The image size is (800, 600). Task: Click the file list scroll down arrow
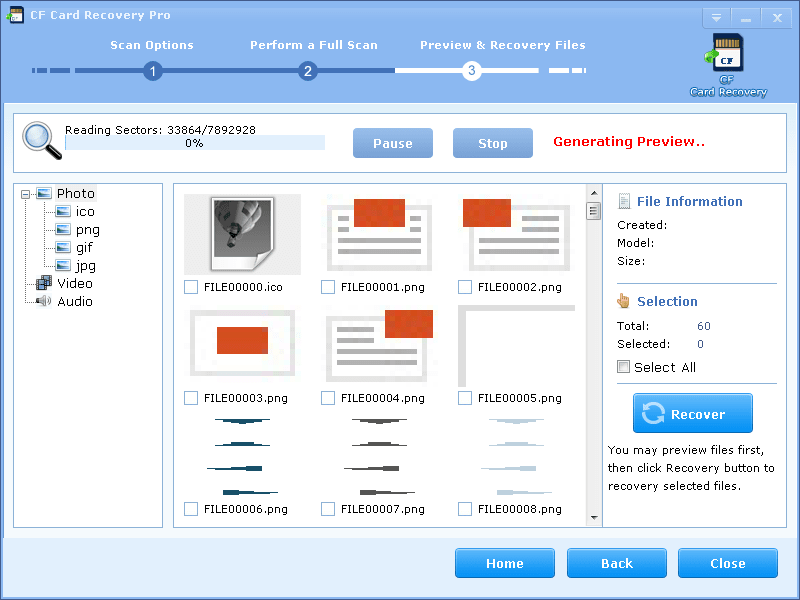click(594, 518)
